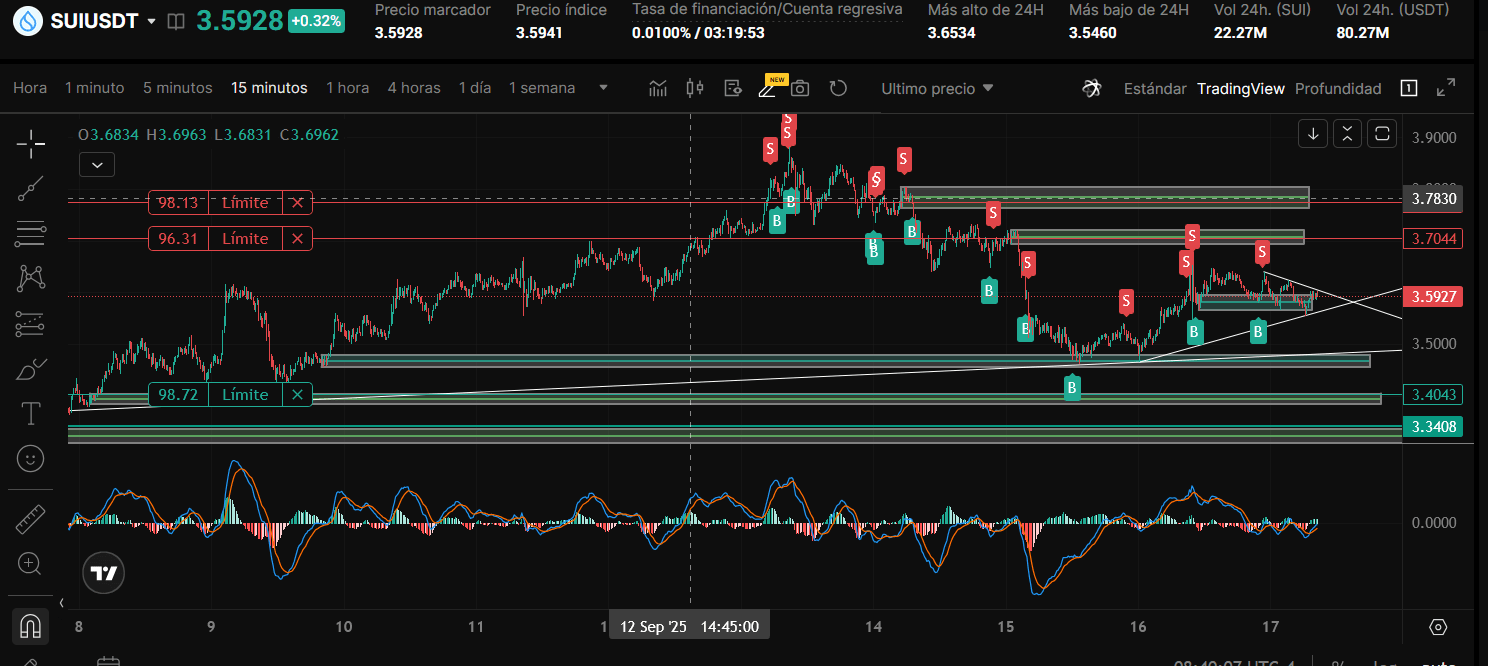Take a chart snapshot with camera icon
The image size is (1488, 666).
[x=800, y=88]
